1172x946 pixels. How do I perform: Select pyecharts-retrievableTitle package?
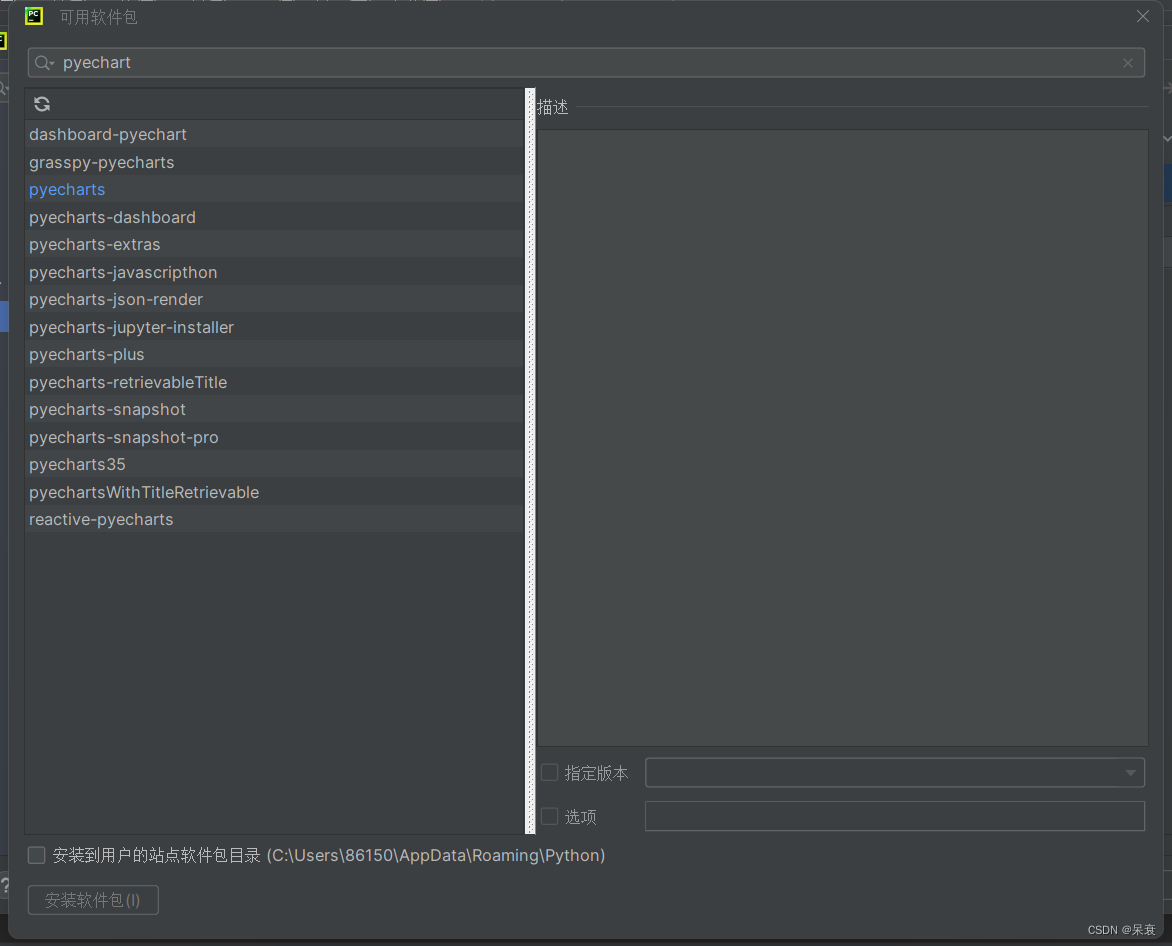[x=274, y=382]
